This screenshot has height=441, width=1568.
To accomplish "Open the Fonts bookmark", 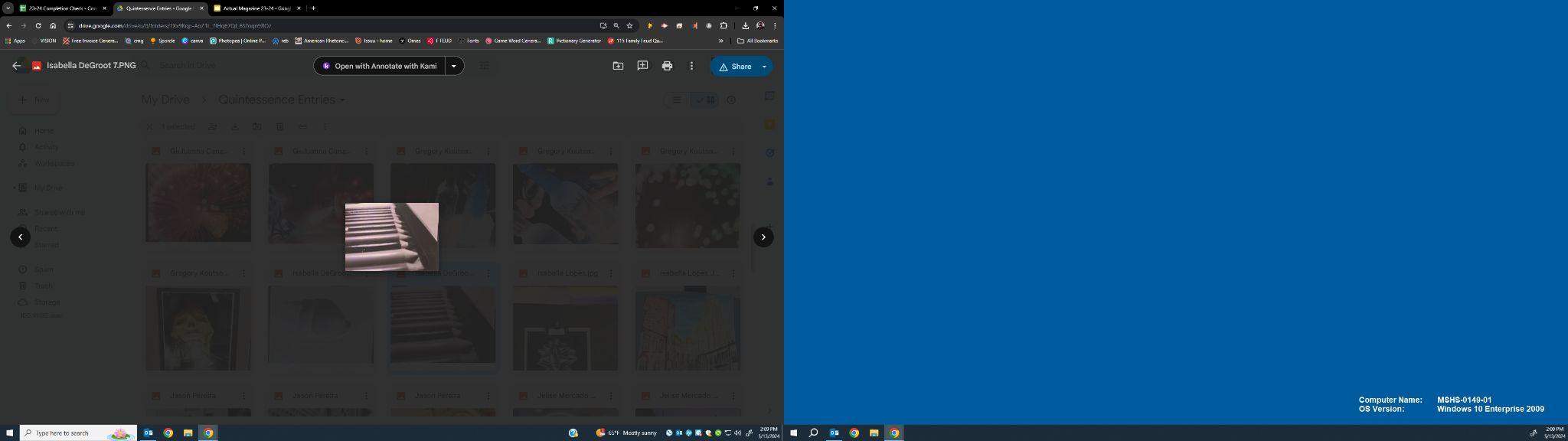I will tap(469, 41).
